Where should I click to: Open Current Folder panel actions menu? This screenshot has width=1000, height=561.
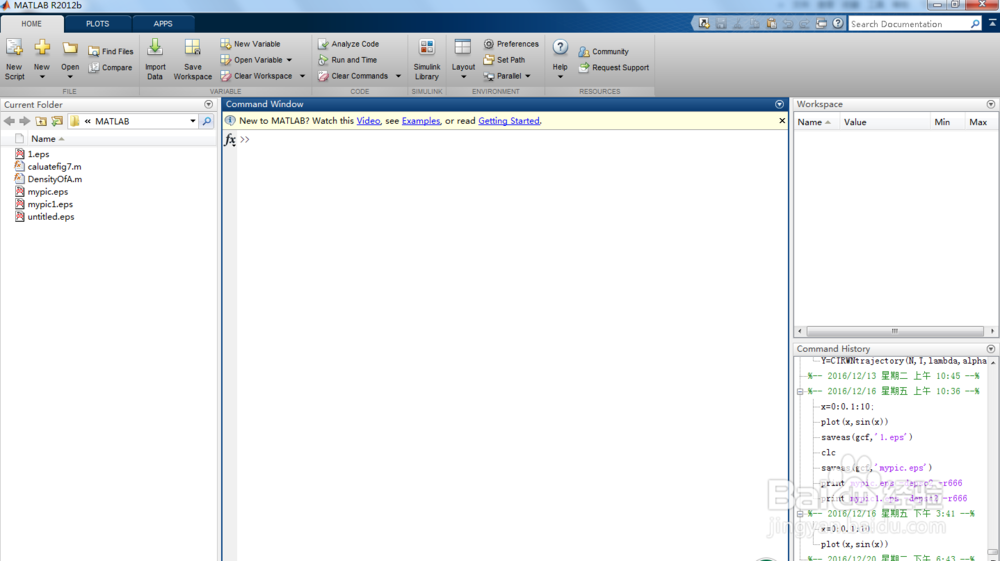click(x=209, y=105)
